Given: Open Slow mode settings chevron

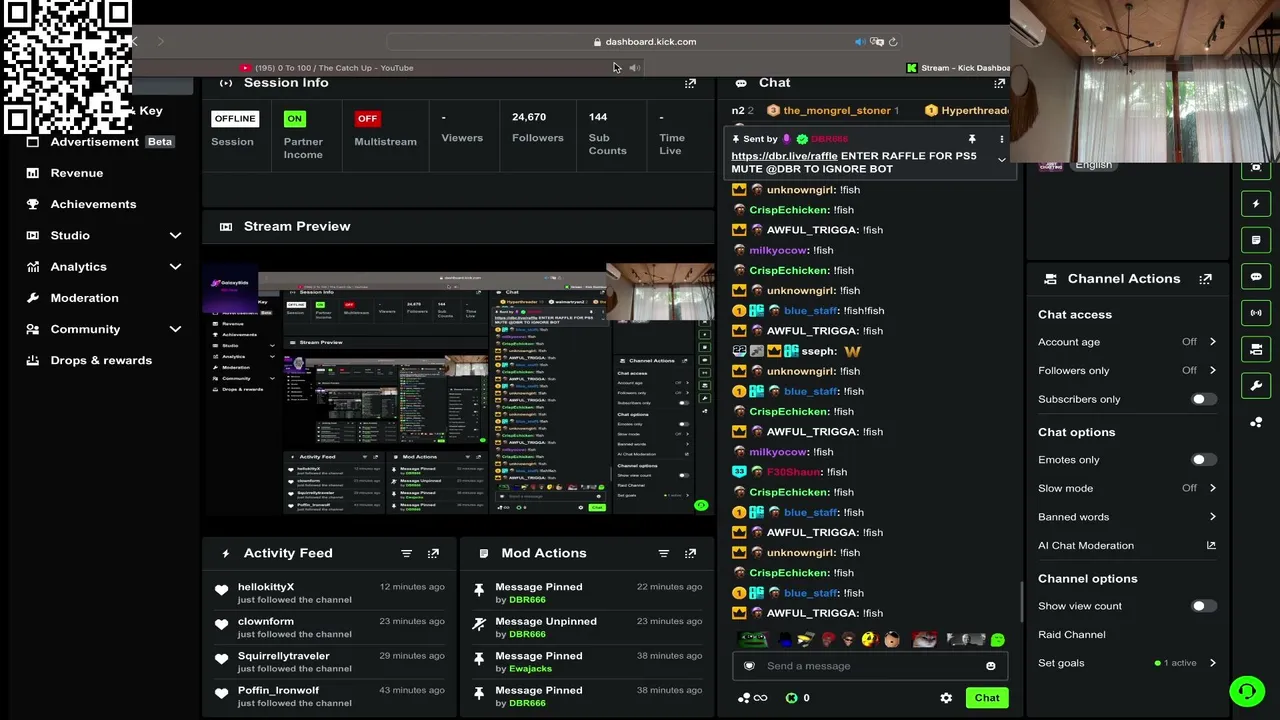Looking at the screenshot, I should (x=1212, y=488).
